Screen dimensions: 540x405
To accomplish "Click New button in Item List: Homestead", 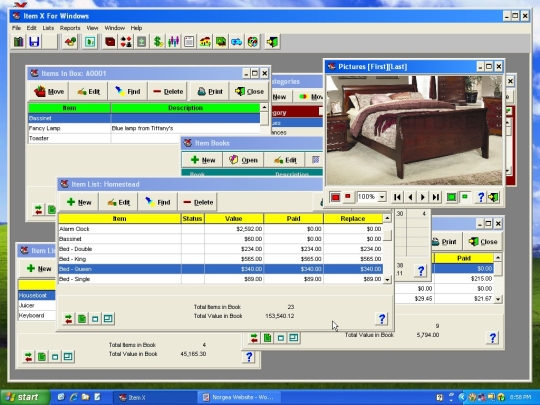I will [79, 202].
